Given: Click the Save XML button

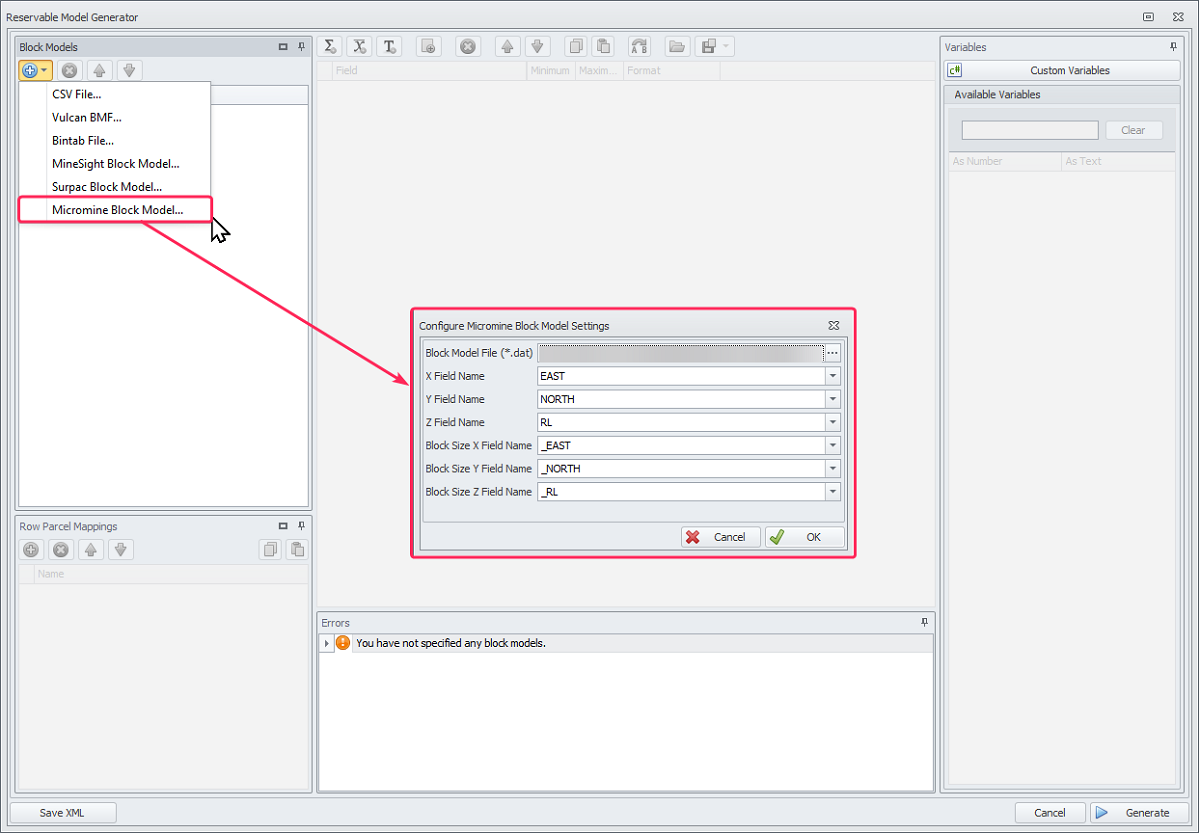Looking at the screenshot, I should (62, 813).
